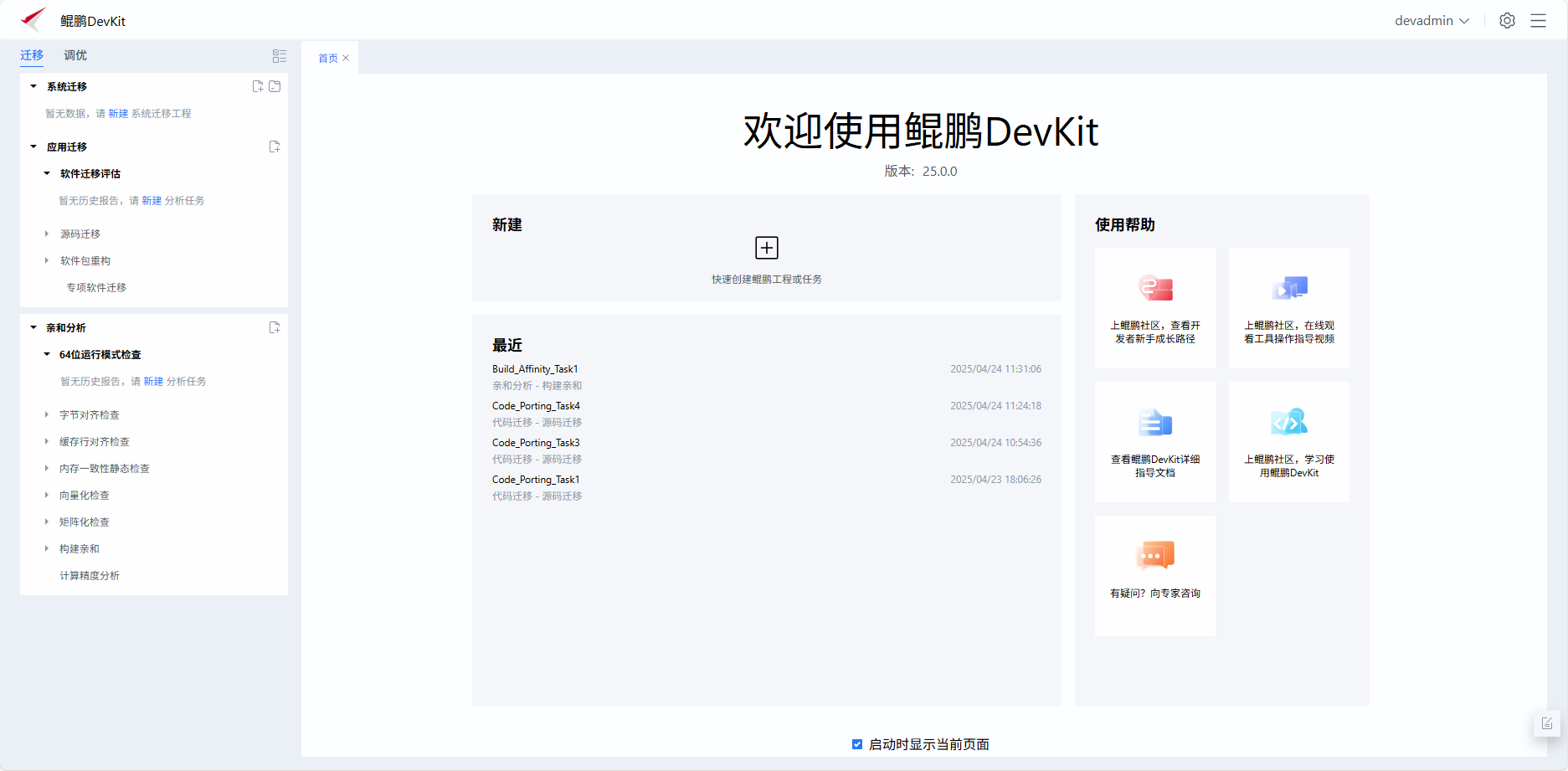Screen dimensions: 1568x771
Task: Open the devadmin user dropdown
Action: (x=1432, y=21)
